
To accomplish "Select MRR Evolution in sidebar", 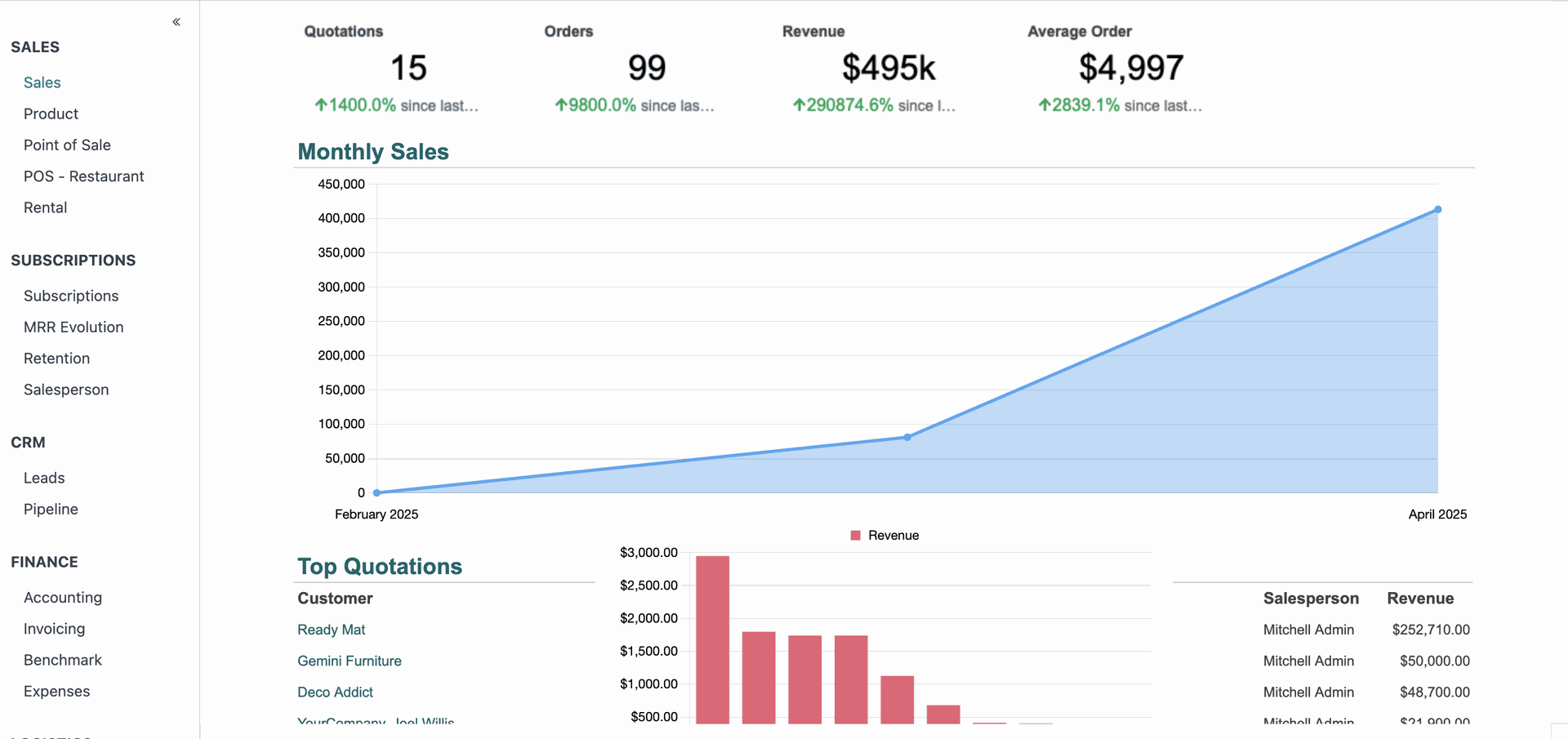I will click(73, 327).
